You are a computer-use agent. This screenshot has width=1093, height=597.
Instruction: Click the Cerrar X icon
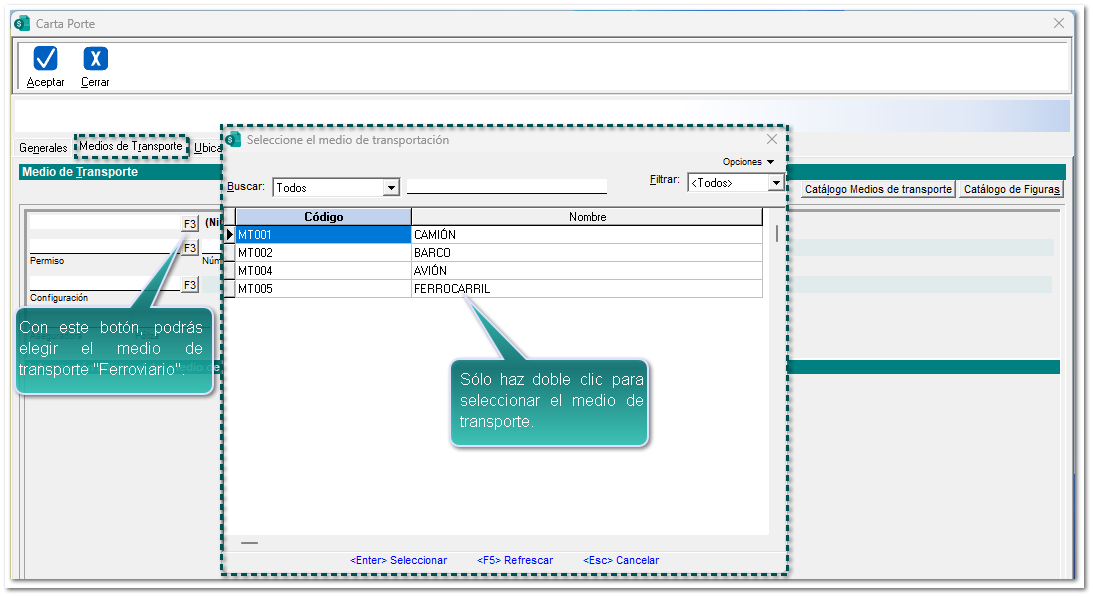pos(95,59)
